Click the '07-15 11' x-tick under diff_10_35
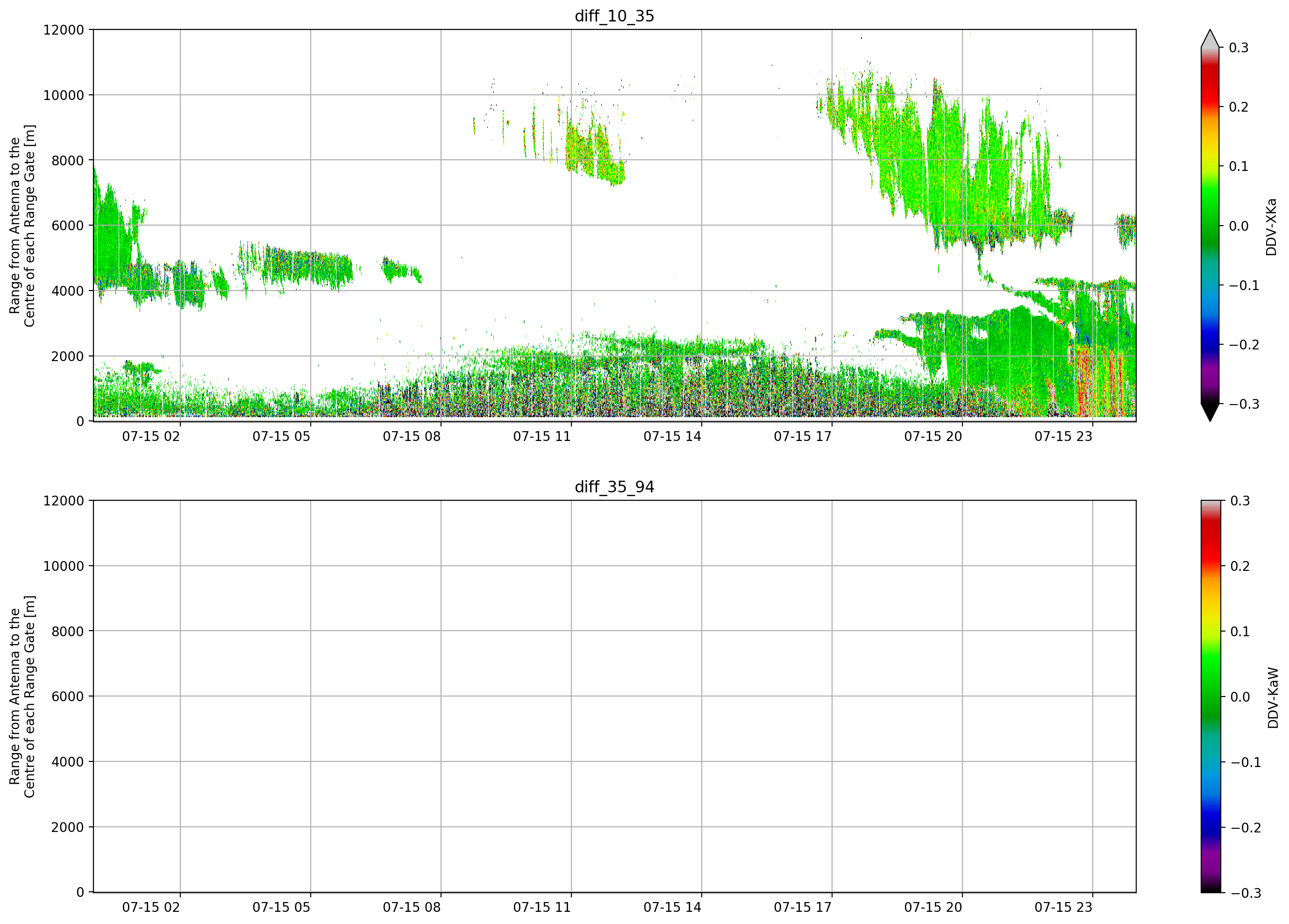Image resolution: width=1289 pixels, height=924 pixels. pos(542,436)
